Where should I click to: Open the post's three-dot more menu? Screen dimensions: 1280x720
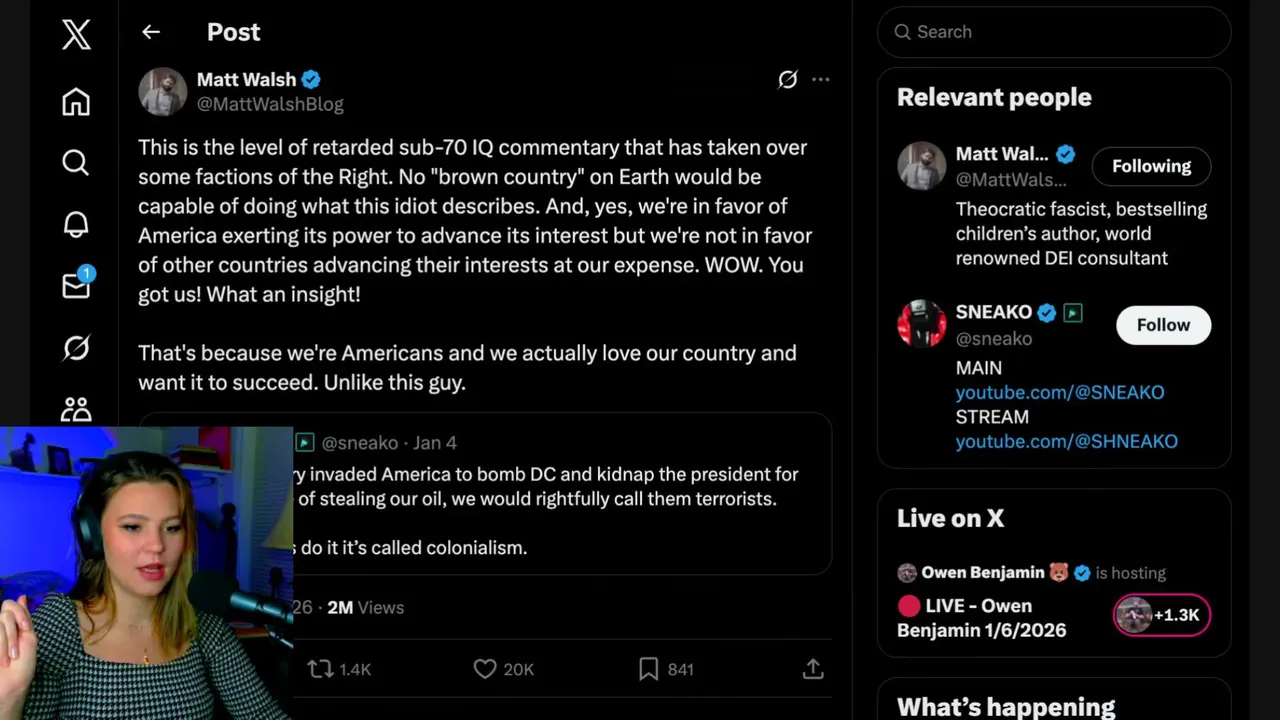(x=821, y=80)
